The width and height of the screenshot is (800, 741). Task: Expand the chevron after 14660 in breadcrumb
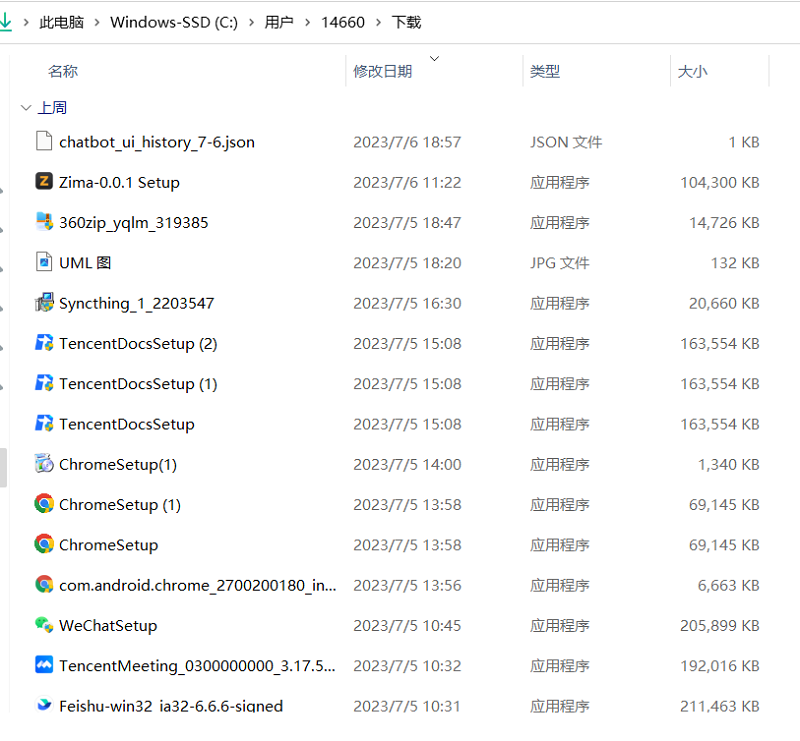tap(378, 22)
